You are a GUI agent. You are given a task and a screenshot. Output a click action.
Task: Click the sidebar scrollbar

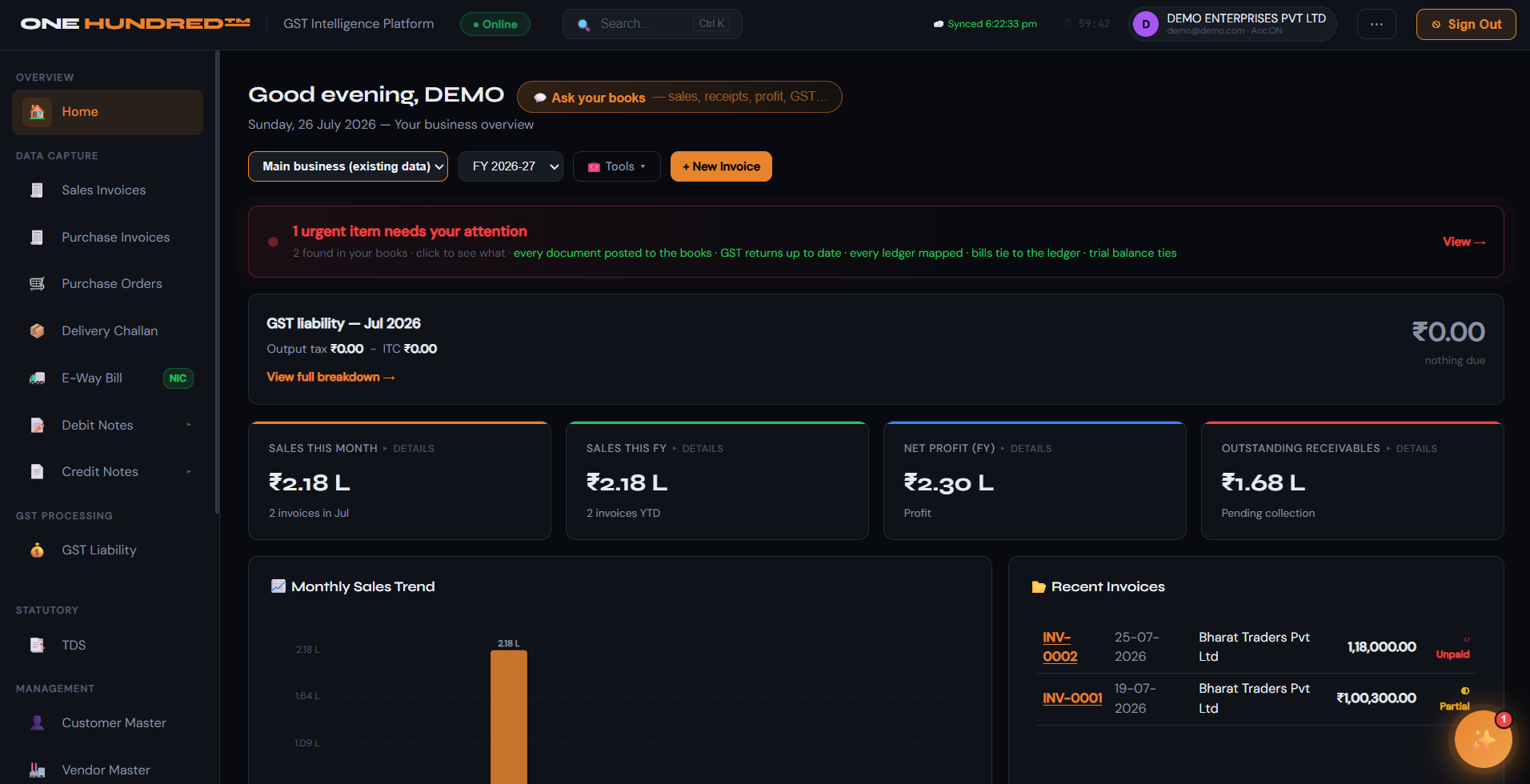[217, 282]
